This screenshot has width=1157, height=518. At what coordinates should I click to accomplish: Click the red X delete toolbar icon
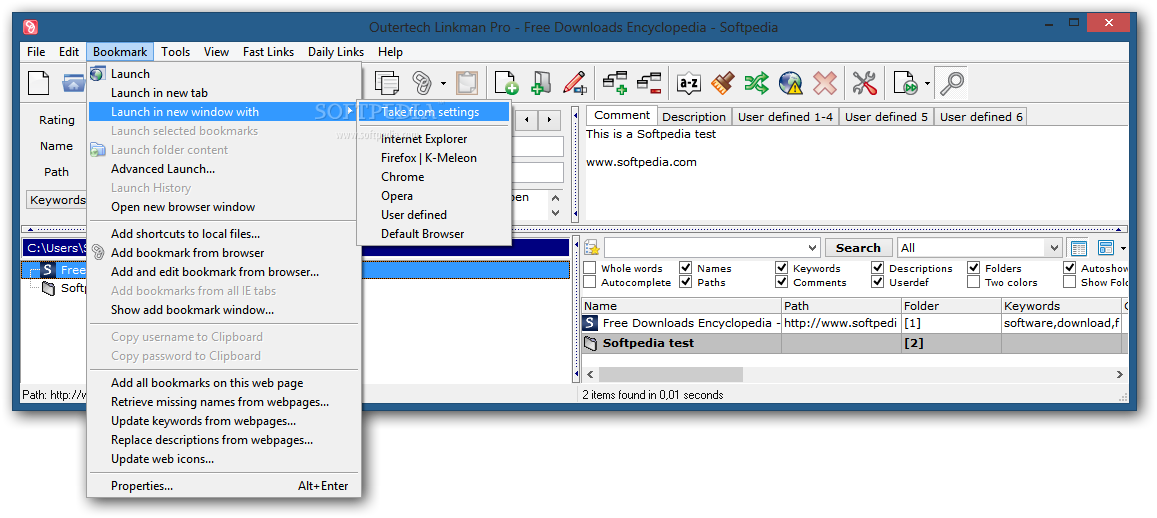(x=824, y=83)
